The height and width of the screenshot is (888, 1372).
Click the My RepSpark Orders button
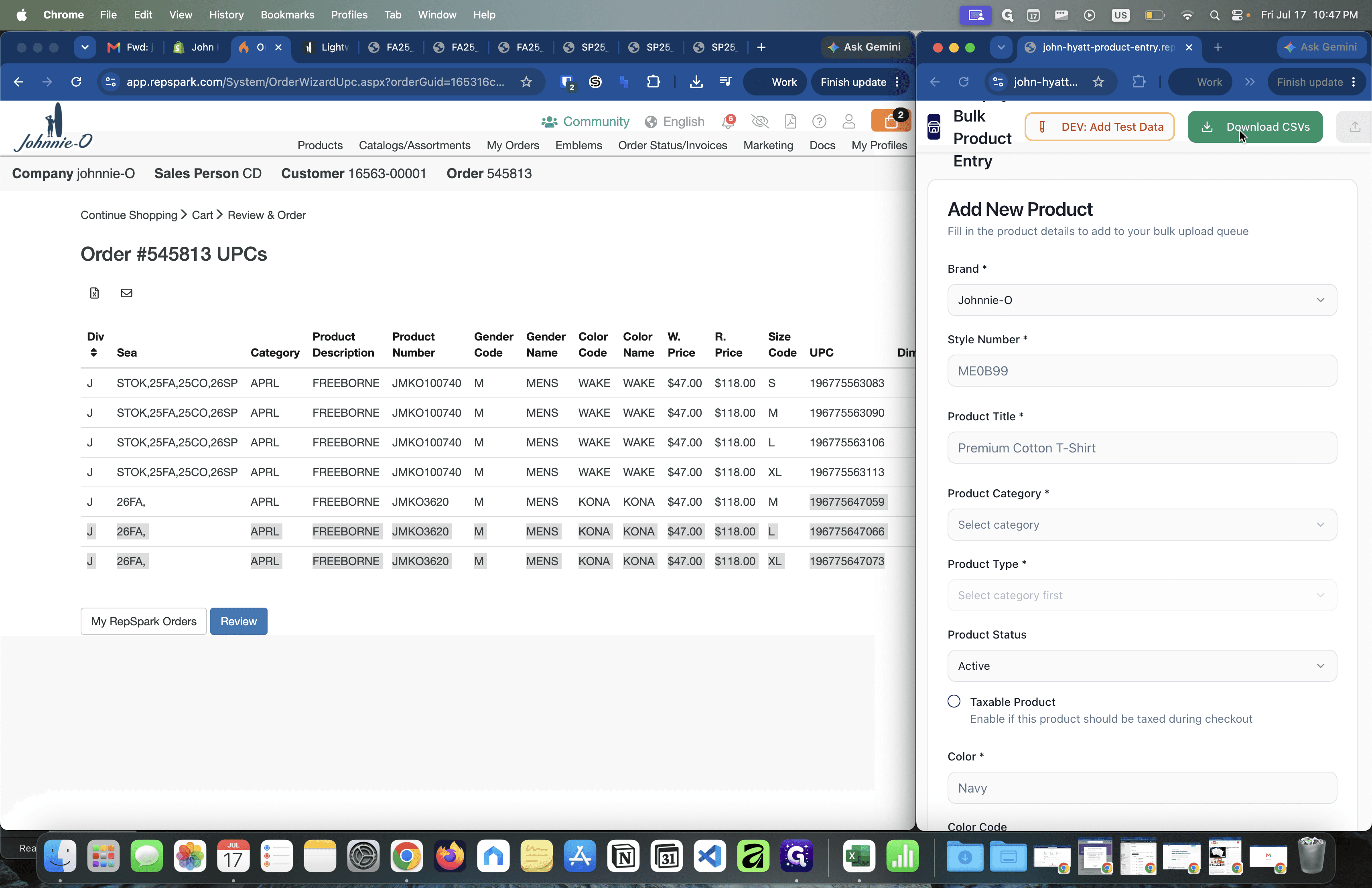point(144,621)
